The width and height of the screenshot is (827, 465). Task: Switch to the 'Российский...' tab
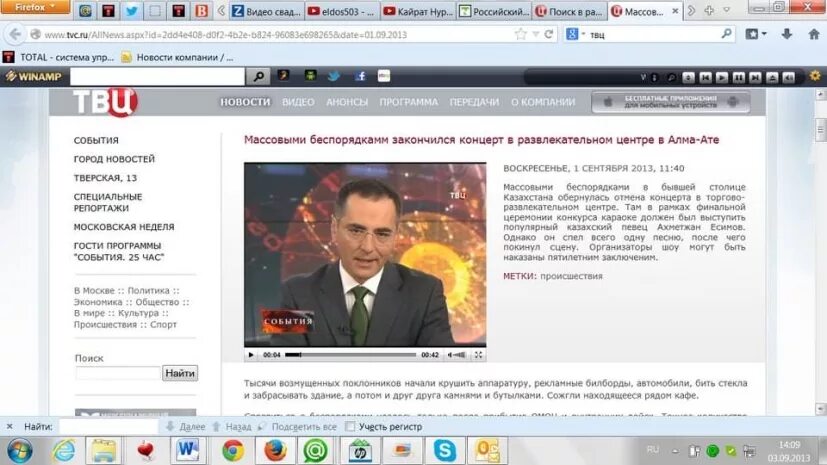click(494, 11)
